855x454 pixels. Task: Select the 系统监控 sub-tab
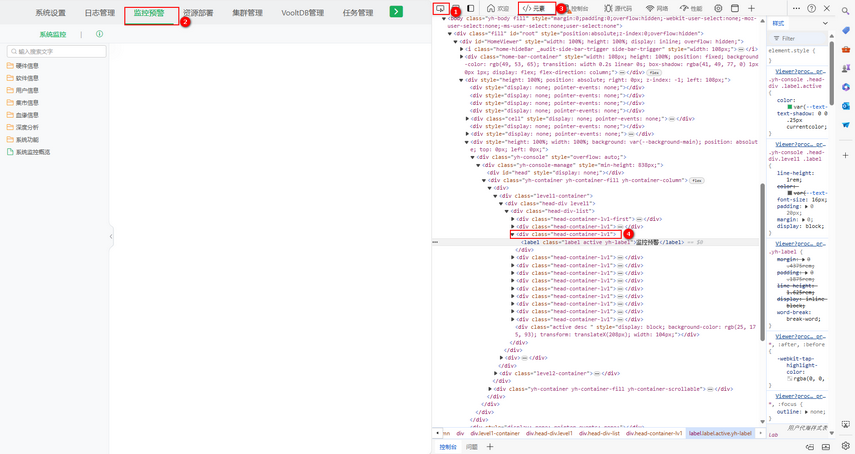tap(53, 34)
